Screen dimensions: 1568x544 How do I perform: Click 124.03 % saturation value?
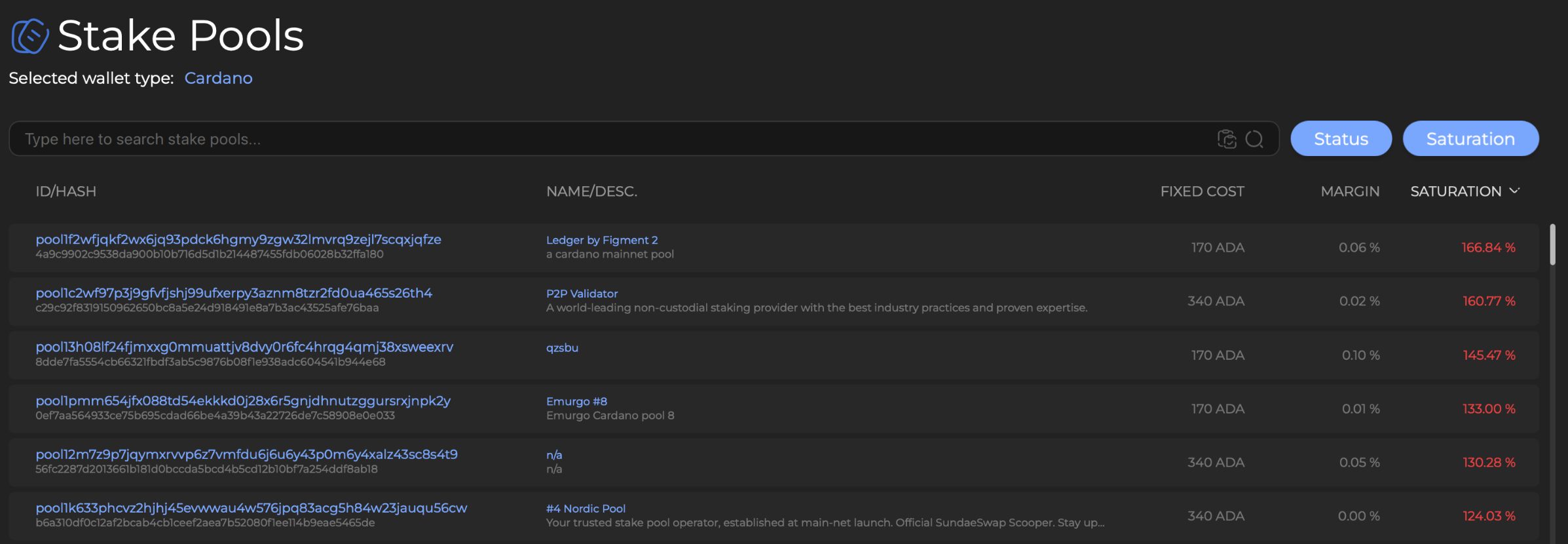[1489, 516]
